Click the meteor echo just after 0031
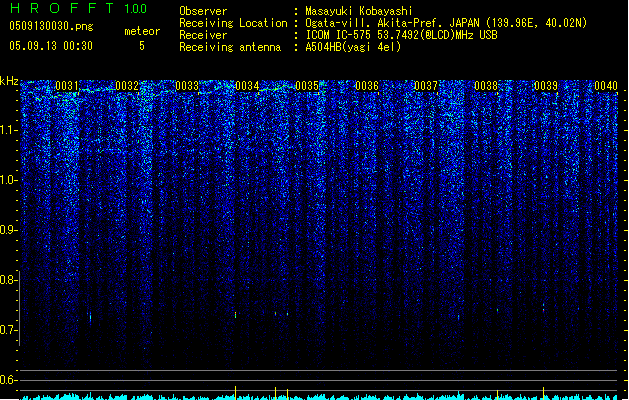Screen dimensions: 629x400 coord(90,318)
